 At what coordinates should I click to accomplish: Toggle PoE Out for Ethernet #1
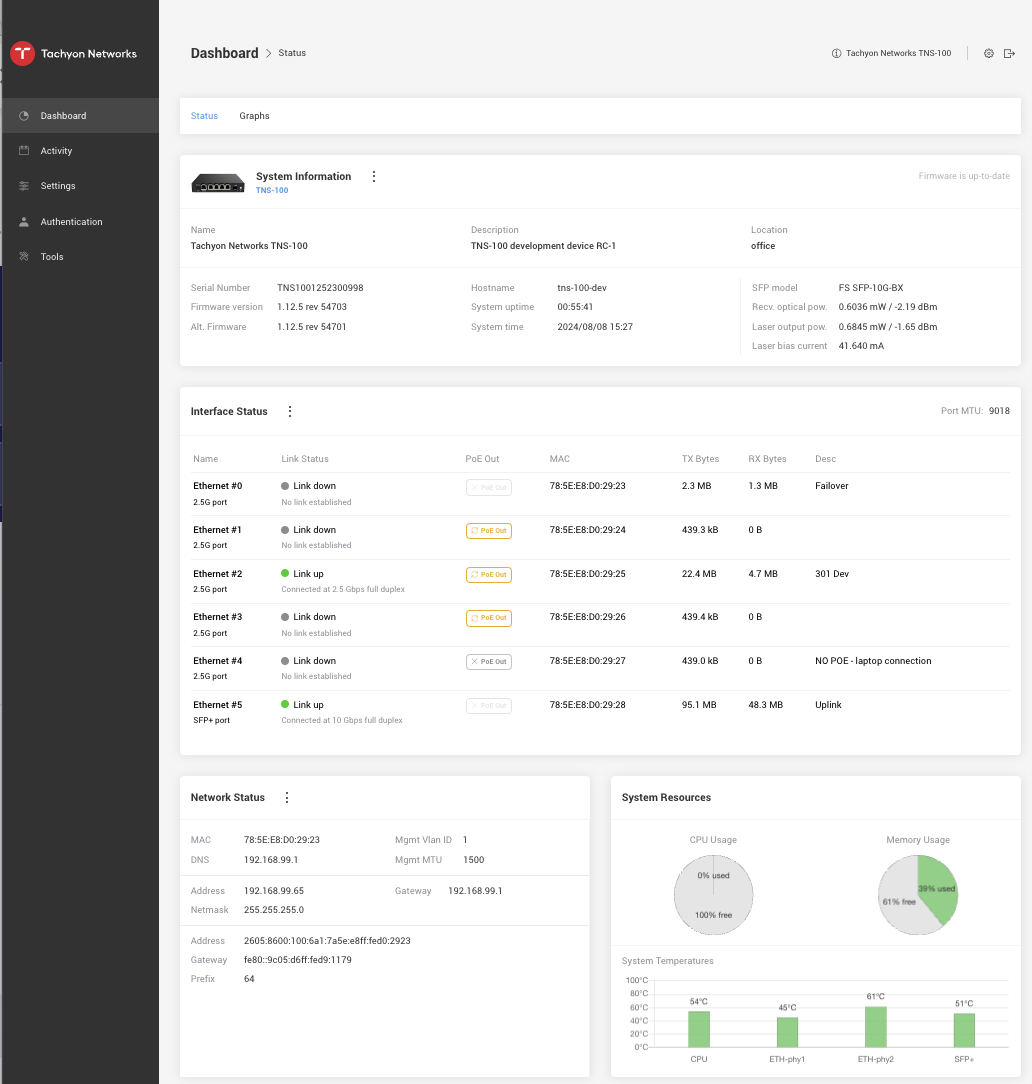point(489,531)
